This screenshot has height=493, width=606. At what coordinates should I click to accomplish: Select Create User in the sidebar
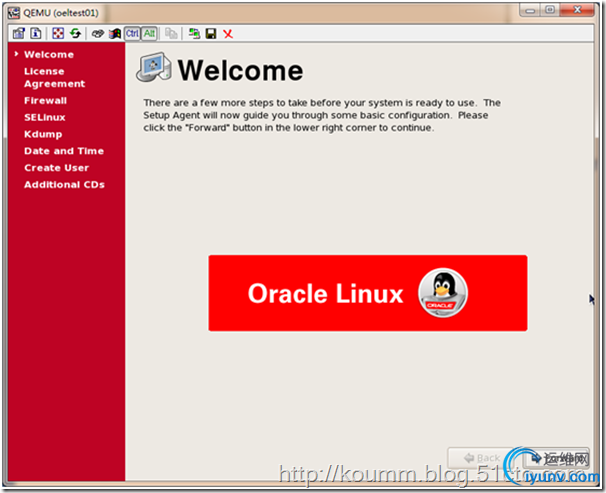56,168
